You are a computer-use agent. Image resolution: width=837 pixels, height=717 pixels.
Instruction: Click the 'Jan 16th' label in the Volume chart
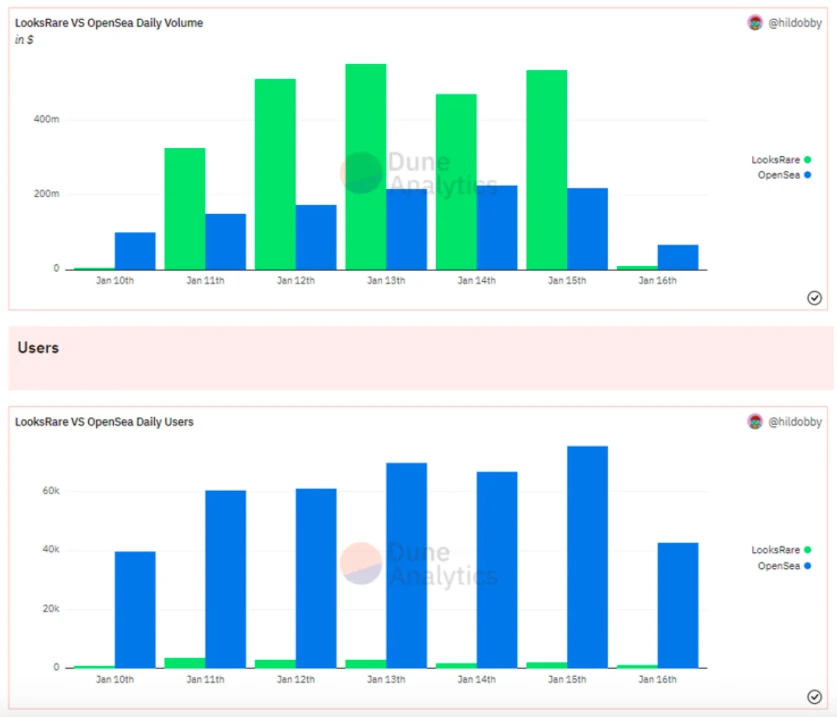click(658, 281)
